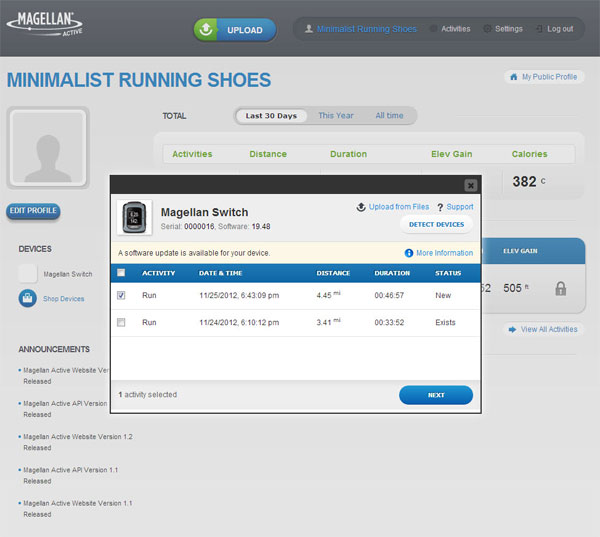Click the Elev Gain column heading in the totals
The height and width of the screenshot is (537, 600).
click(x=452, y=154)
